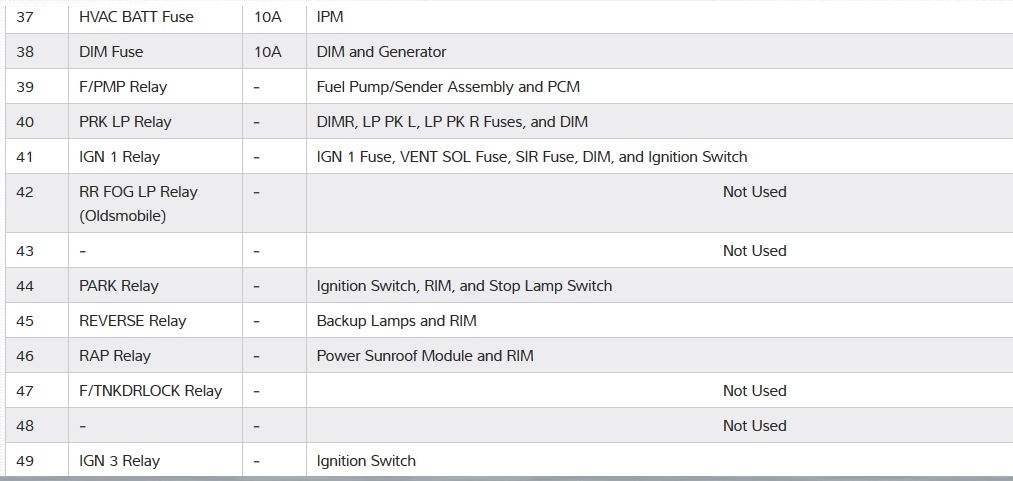Viewport: 1013px width, 481px height.
Task: Select 'Fuel Pump/Sender Assembly and PCM' text
Action: point(448,87)
